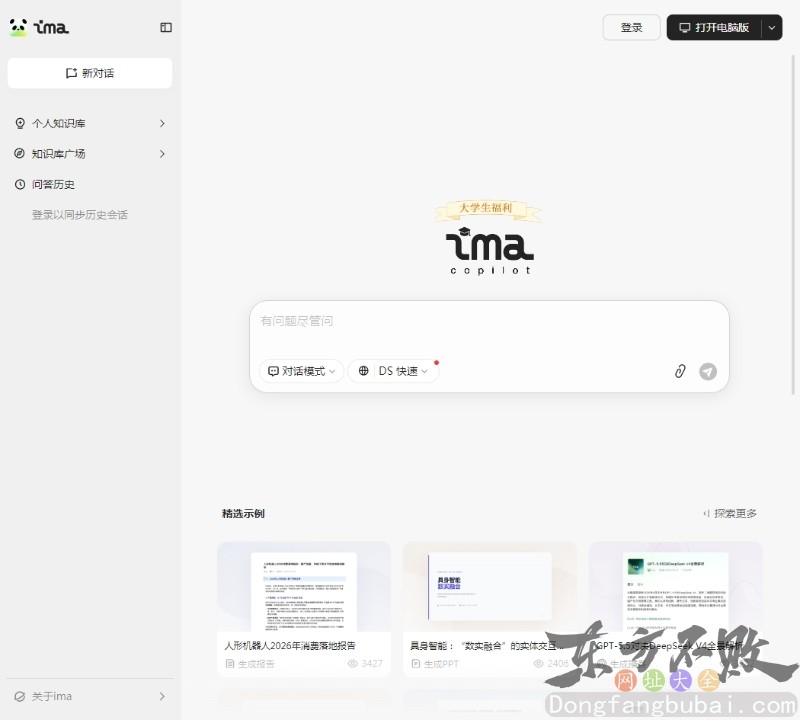This screenshot has width=800, height=720.
Task: Click the view count eye icon showing 2406
Action: pos(538,663)
